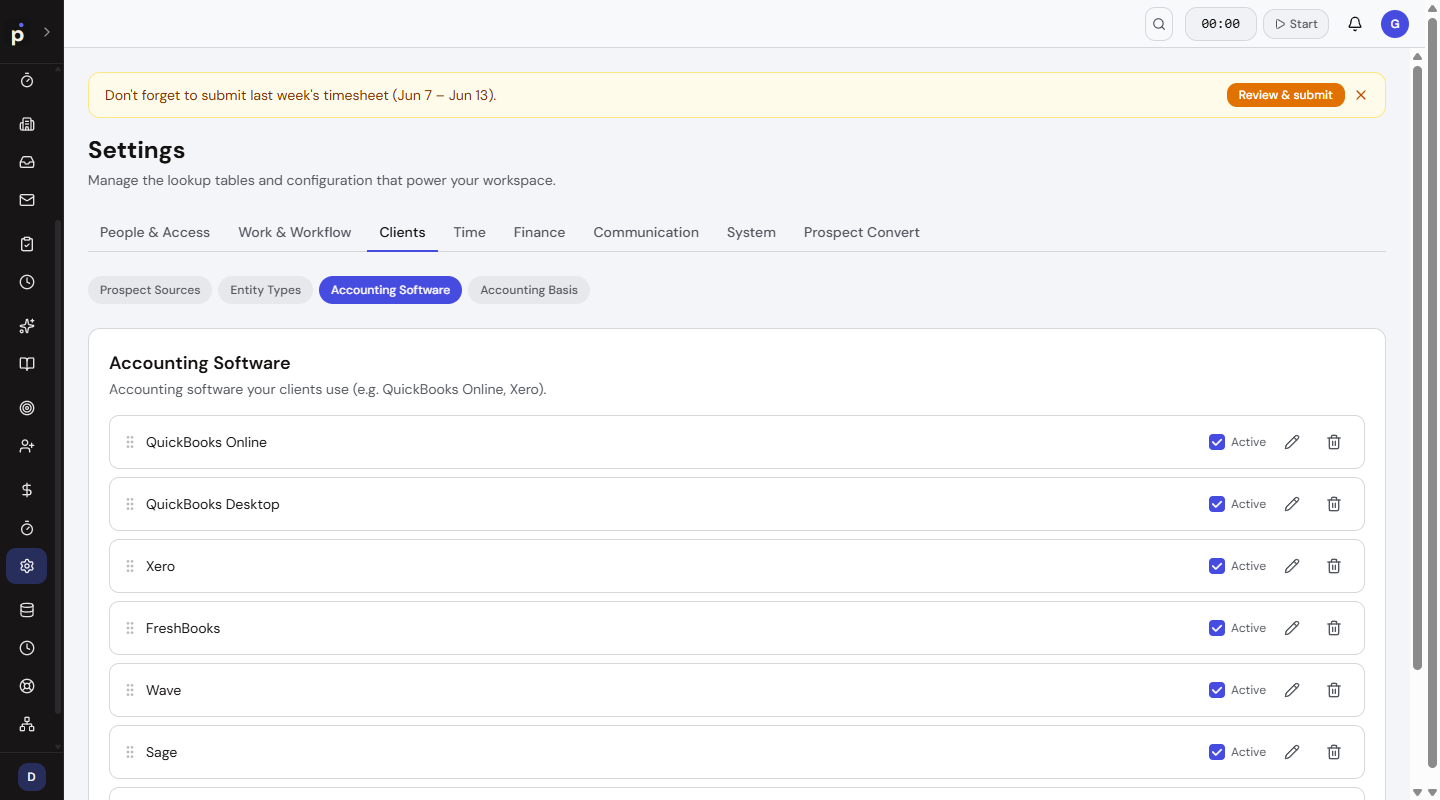1440x800 pixels.
Task: Delete the QuickBooks Desktop entry
Action: (x=1334, y=504)
